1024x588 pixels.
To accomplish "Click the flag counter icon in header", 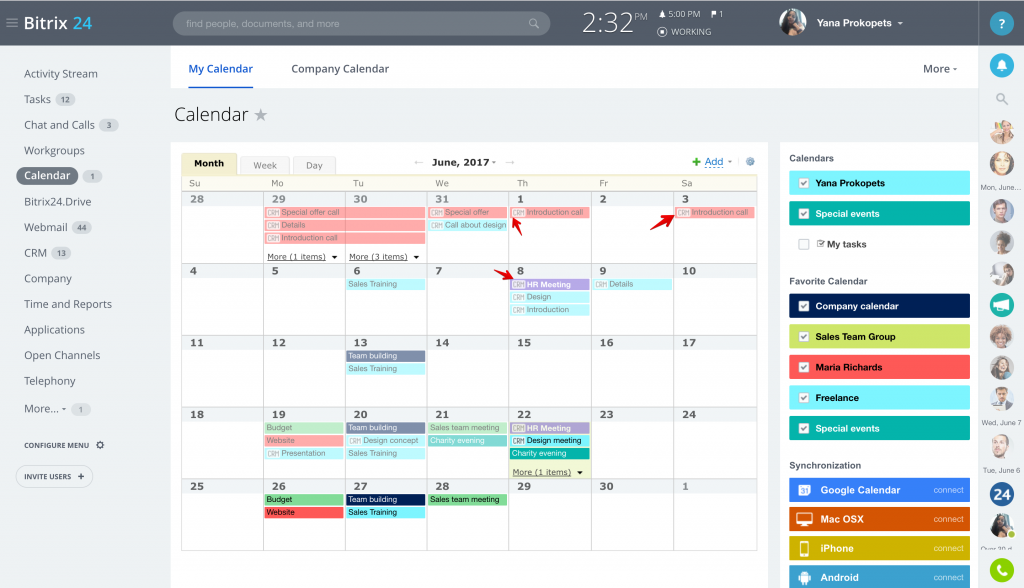I will [x=714, y=14].
